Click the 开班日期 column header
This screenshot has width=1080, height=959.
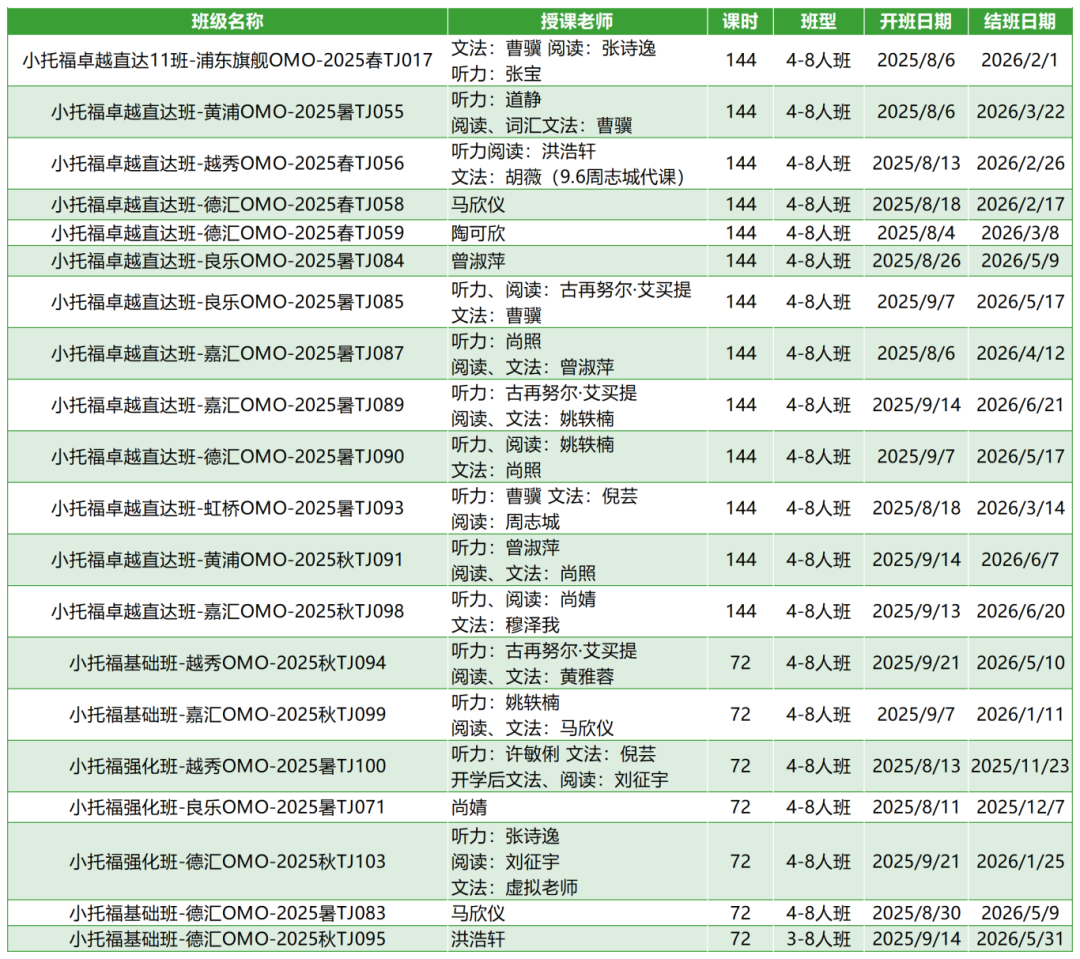click(x=915, y=21)
